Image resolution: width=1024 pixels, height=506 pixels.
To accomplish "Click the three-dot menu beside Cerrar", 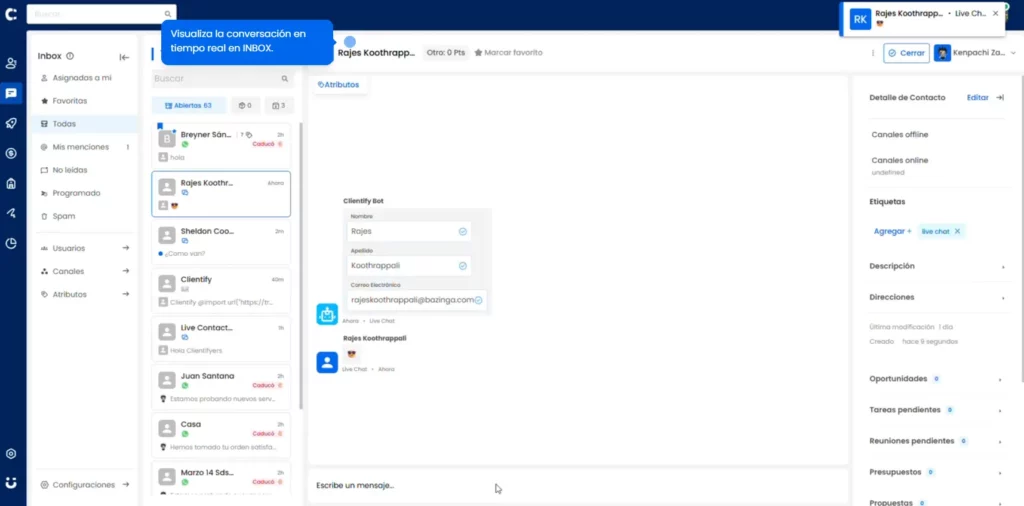I will (x=872, y=53).
